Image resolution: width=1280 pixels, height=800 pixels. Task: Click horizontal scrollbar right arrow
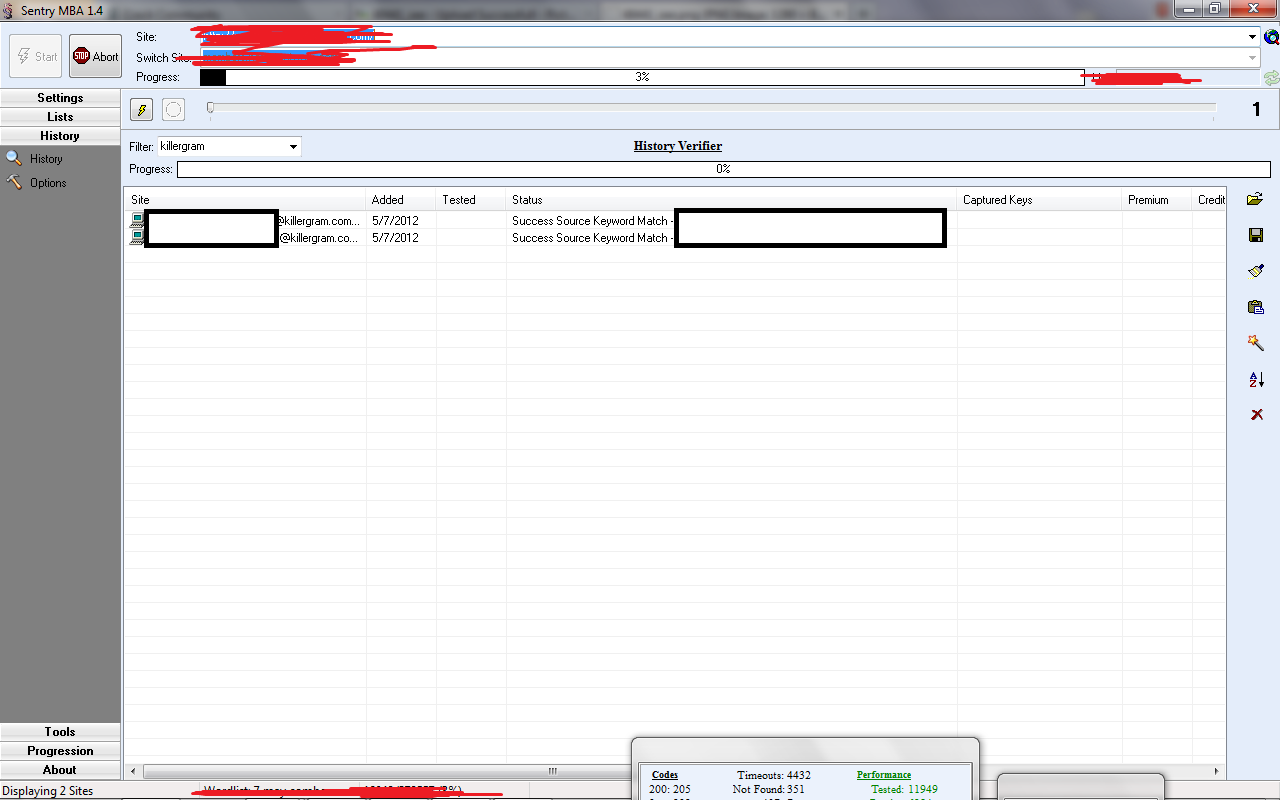(x=1217, y=772)
